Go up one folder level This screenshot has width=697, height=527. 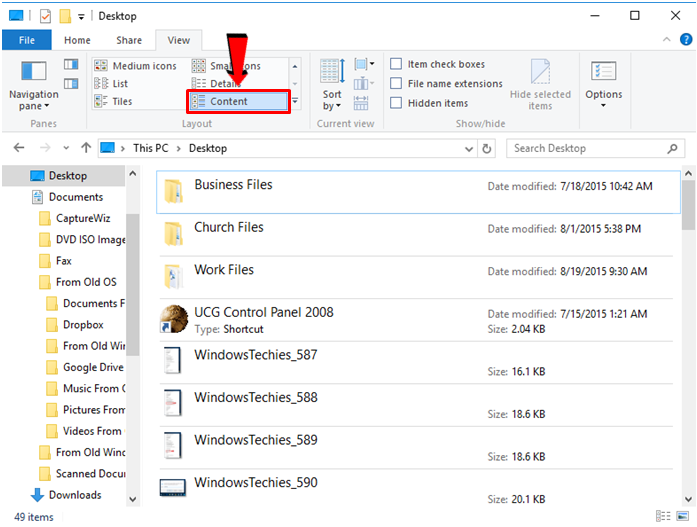86,148
